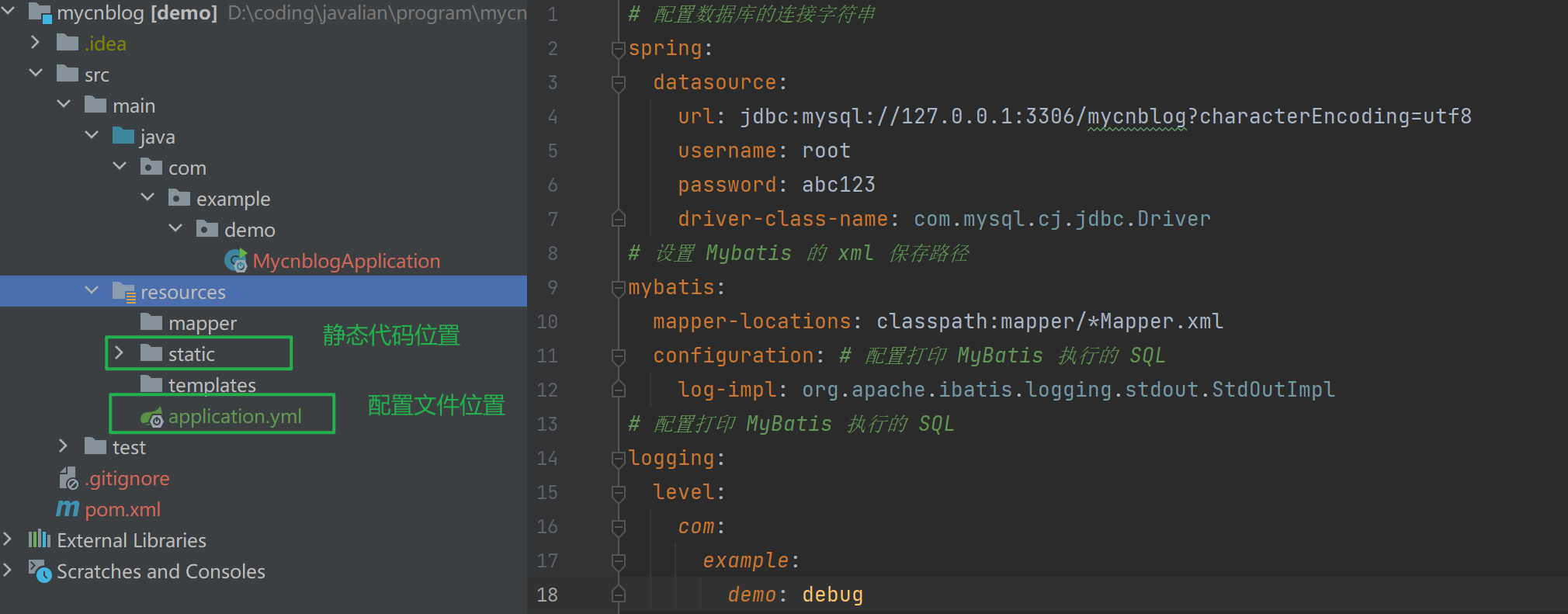Click line number 18 in gutter
The width and height of the screenshot is (1568, 614).
547,595
